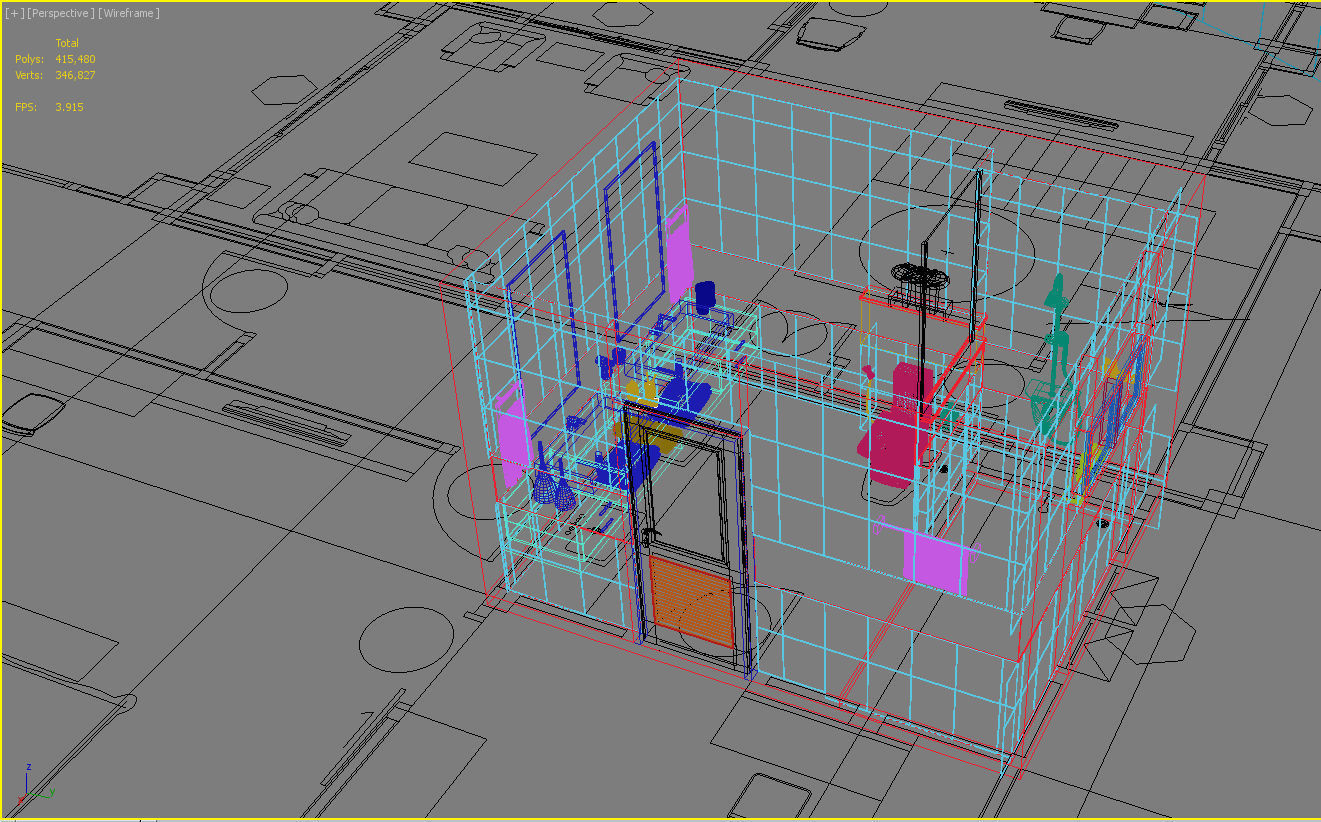Open the [+] viewport general menu
The width and height of the screenshot is (1321, 822).
click(x=14, y=13)
